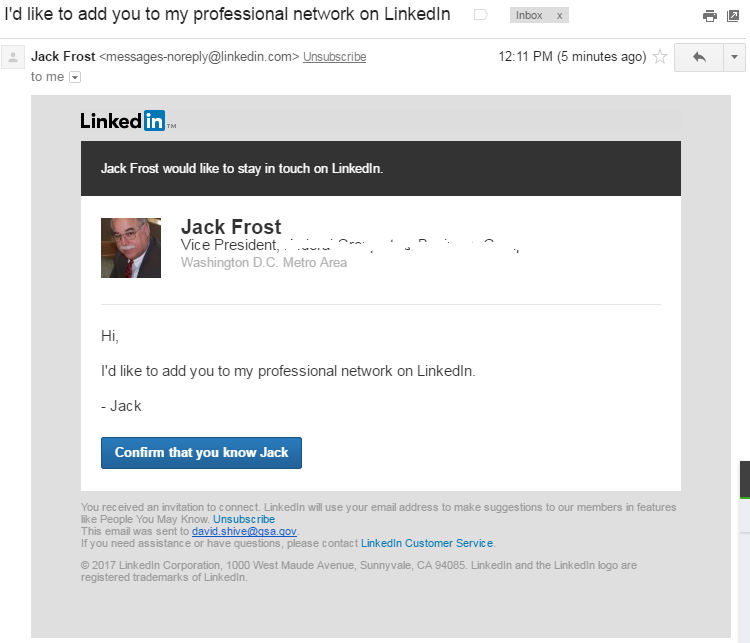Open email in new window icon
750x643 pixels.
[733, 16]
